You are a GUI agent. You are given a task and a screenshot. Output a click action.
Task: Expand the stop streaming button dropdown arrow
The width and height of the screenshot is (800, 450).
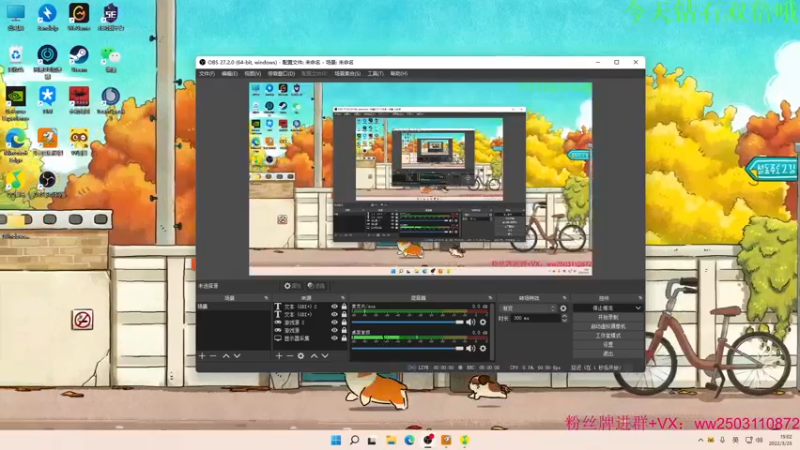coord(638,308)
